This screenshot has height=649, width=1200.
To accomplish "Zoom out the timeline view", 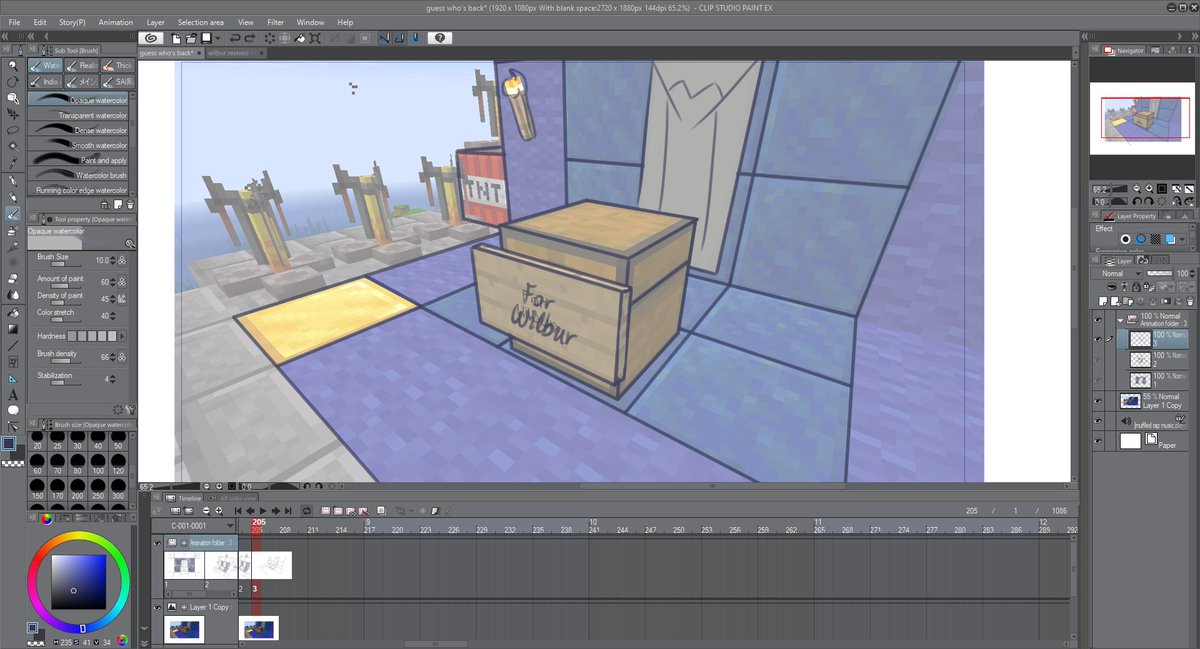I will (206, 510).
